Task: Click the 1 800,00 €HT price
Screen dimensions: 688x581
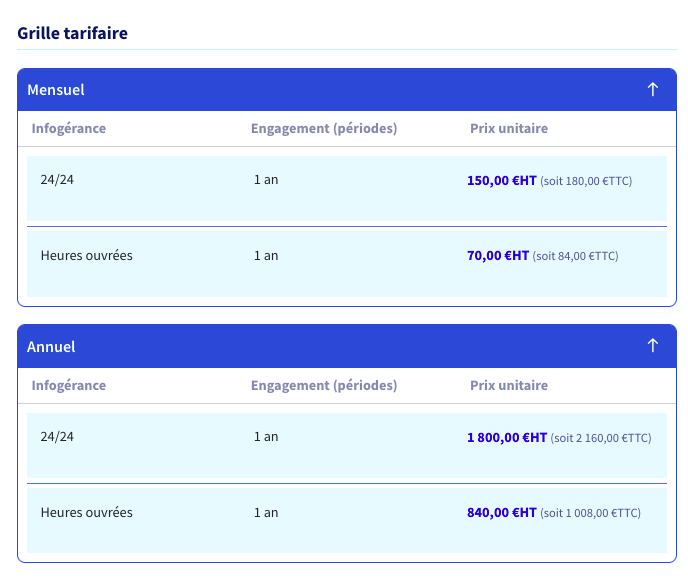Action: coord(507,438)
